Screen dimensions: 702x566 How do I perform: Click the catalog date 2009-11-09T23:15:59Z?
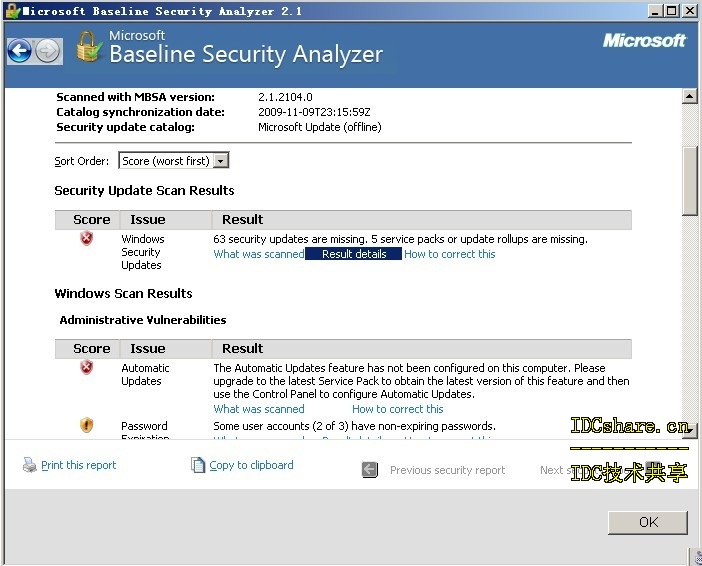314,112
